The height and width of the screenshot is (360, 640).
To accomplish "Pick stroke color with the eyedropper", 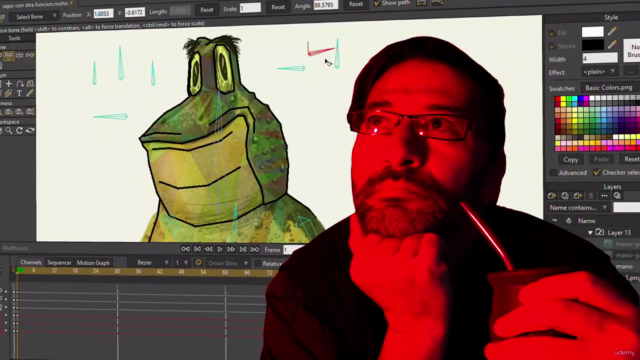I will pos(612,44).
